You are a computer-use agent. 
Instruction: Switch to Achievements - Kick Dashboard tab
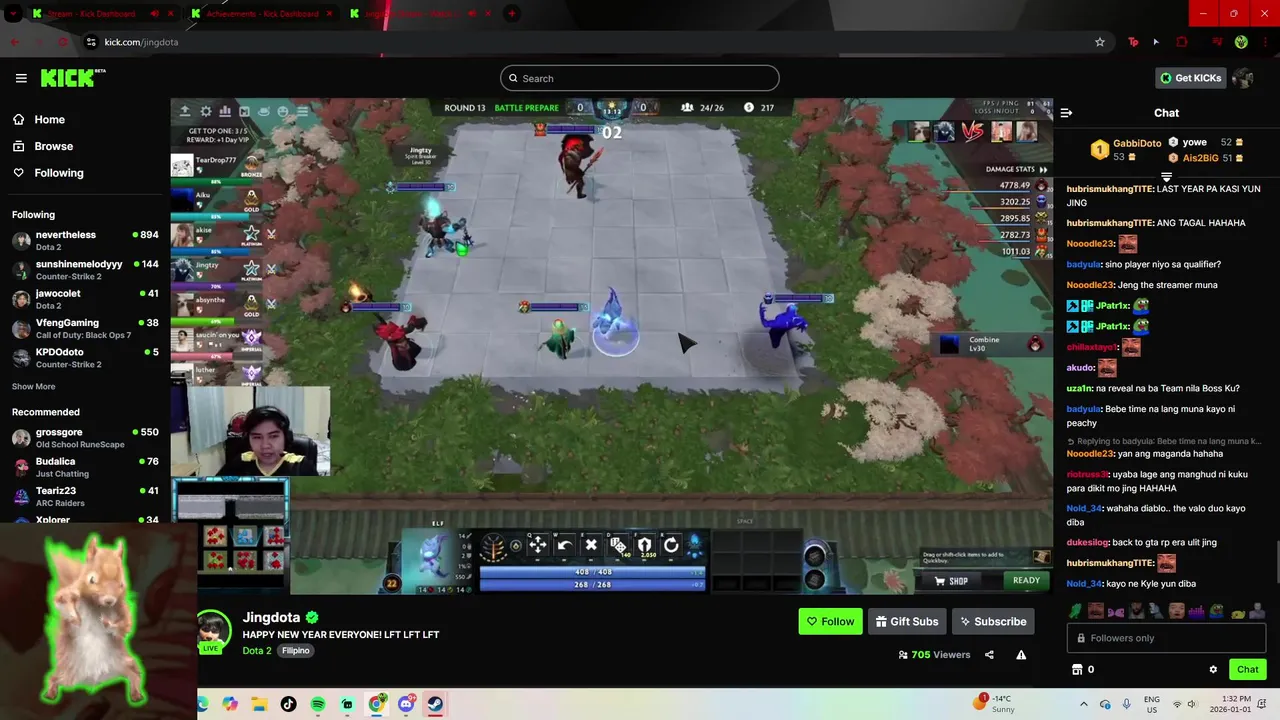pos(262,14)
